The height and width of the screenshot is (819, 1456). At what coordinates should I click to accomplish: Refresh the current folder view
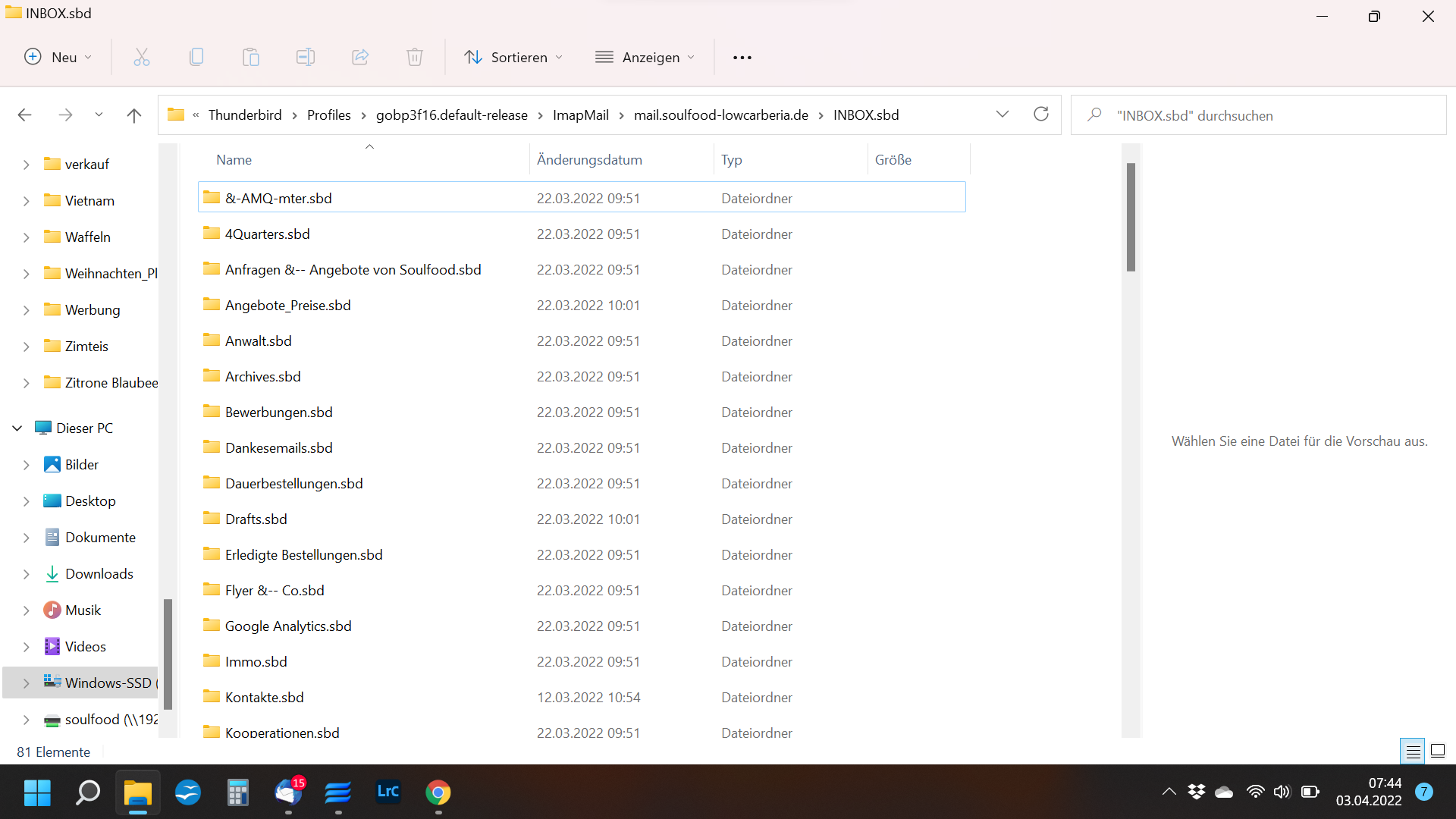[x=1041, y=115]
